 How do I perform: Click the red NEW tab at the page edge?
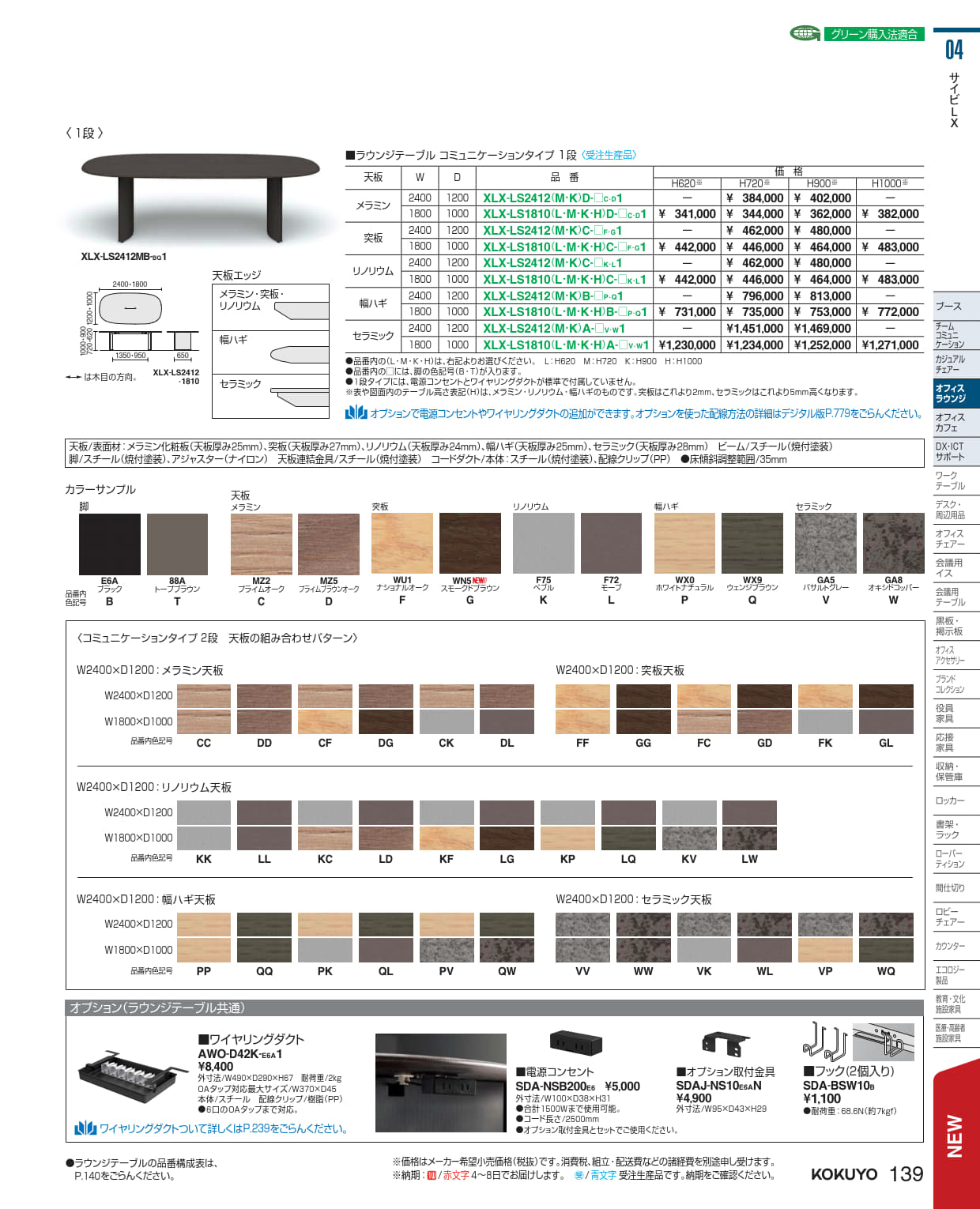pyautogui.click(x=956, y=1136)
